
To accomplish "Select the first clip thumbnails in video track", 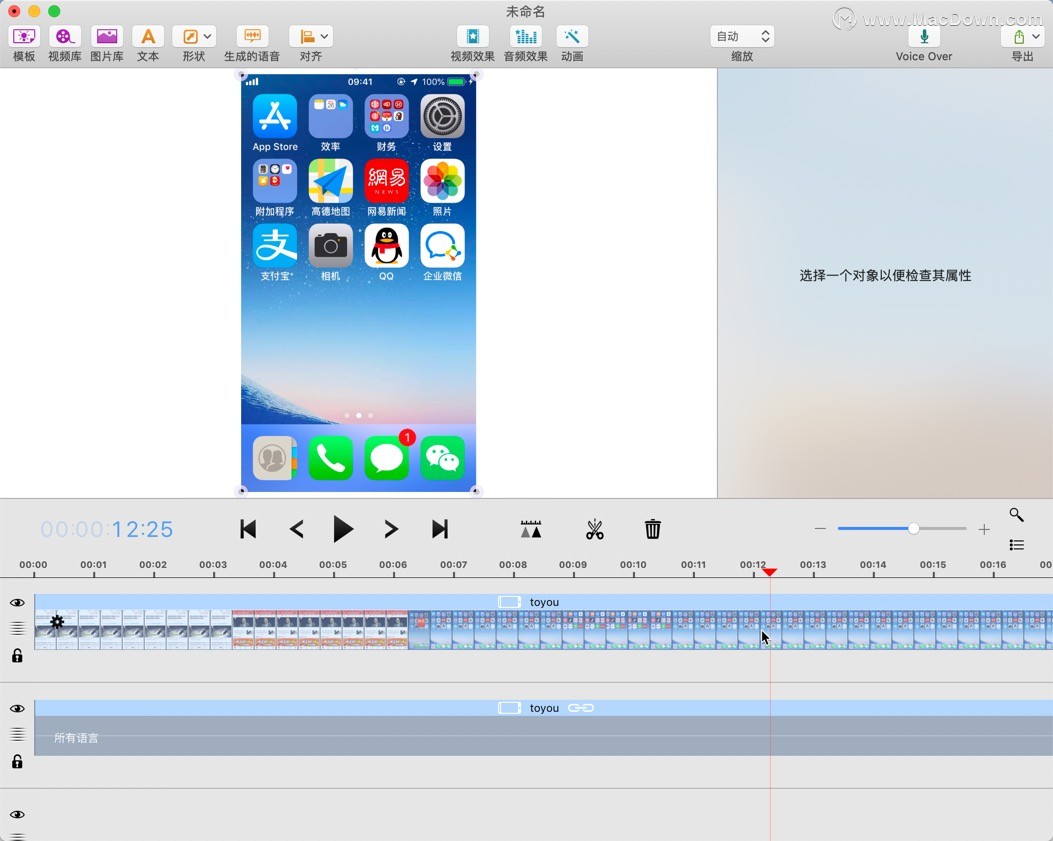I will pyautogui.click(x=133, y=629).
